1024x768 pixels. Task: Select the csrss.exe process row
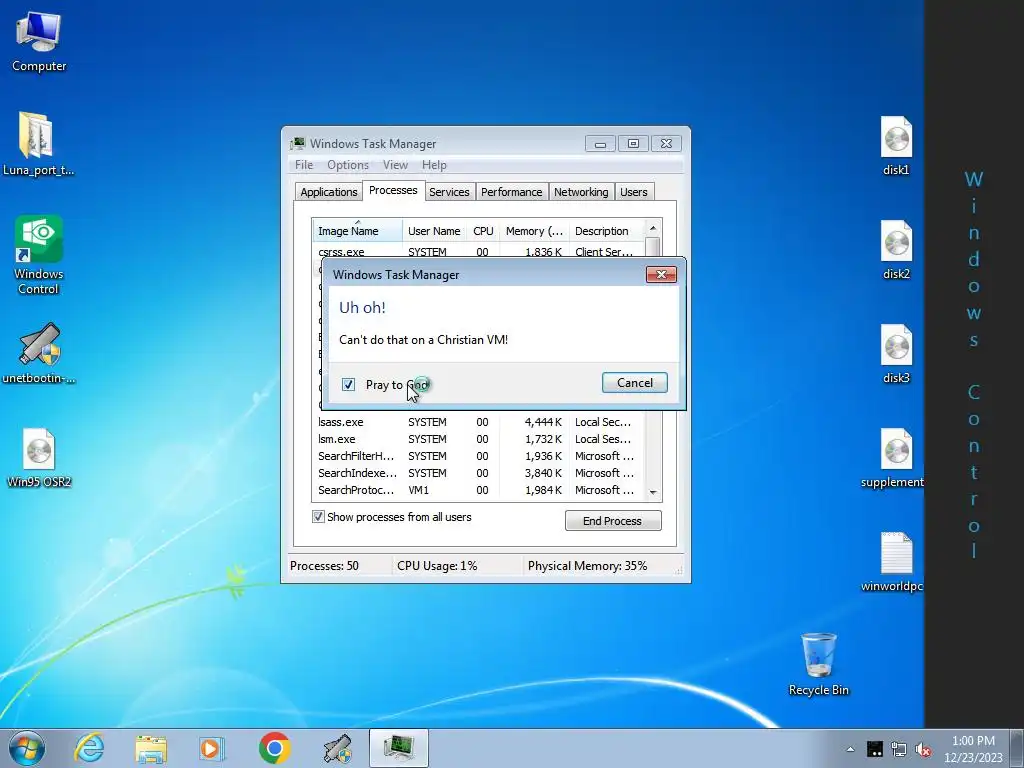tap(478, 251)
